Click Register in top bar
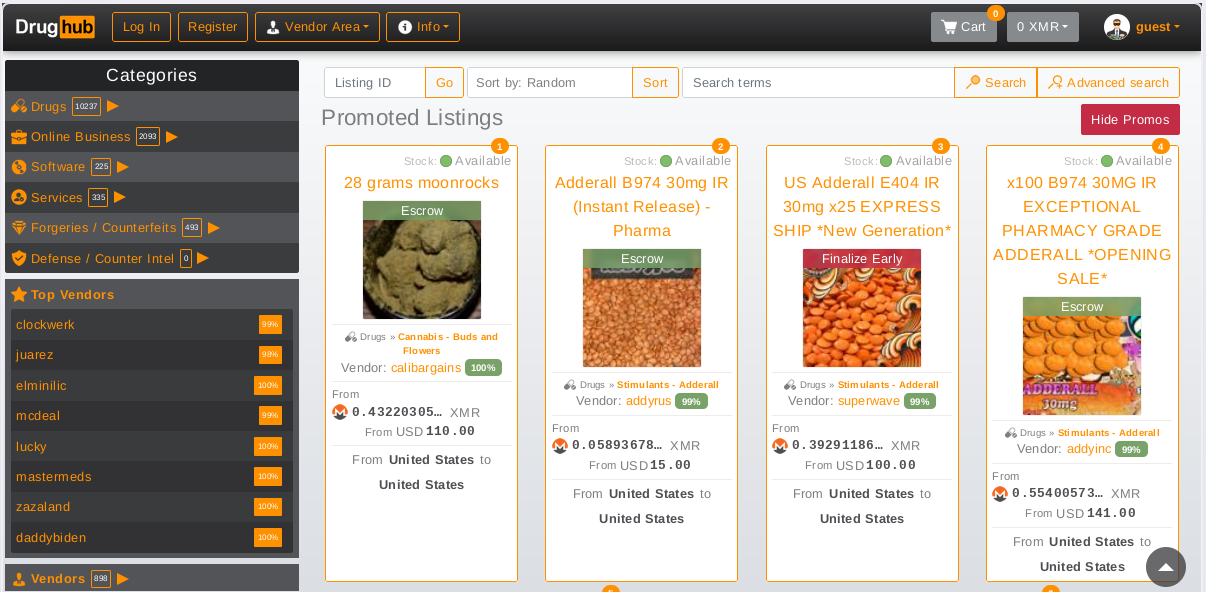1206x592 pixels. click(x=213, y=27)
